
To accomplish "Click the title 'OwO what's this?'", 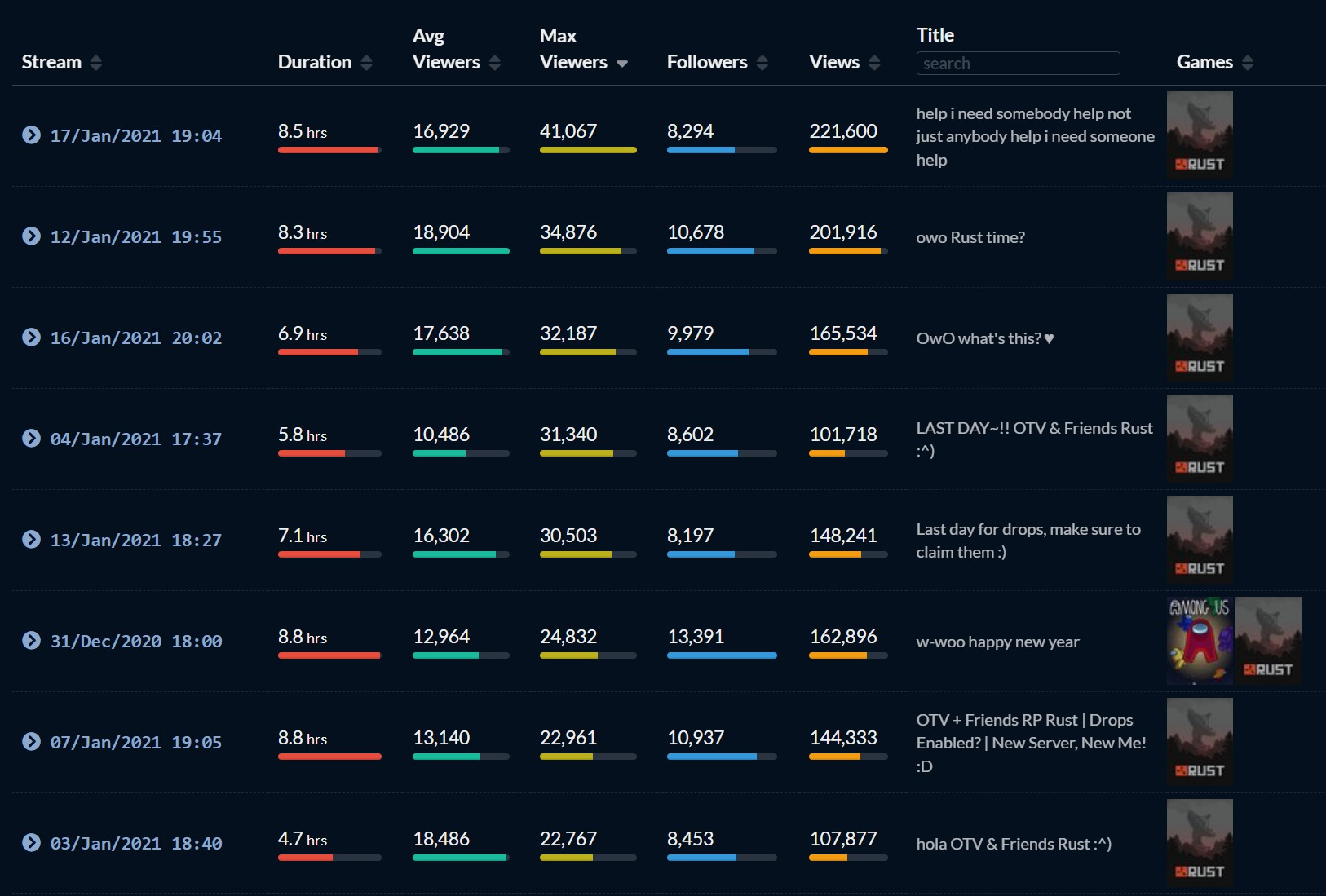I will pyautogui.click(x=985, y=338).
